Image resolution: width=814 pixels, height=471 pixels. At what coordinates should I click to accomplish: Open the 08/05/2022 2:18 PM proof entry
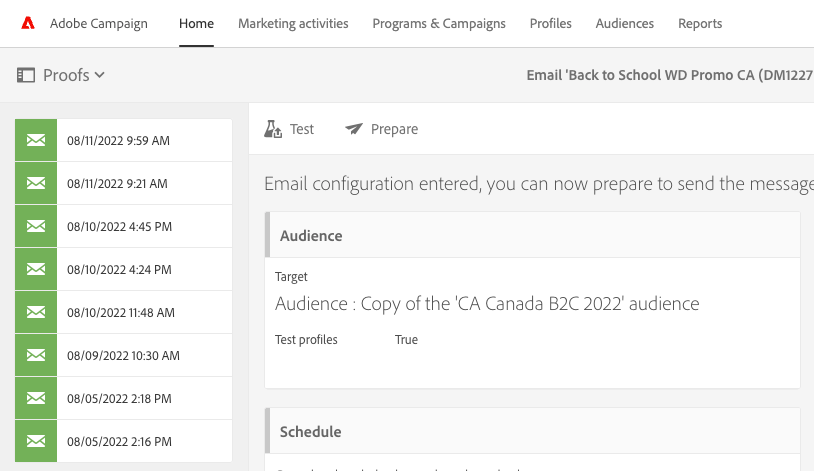[119, 398]
